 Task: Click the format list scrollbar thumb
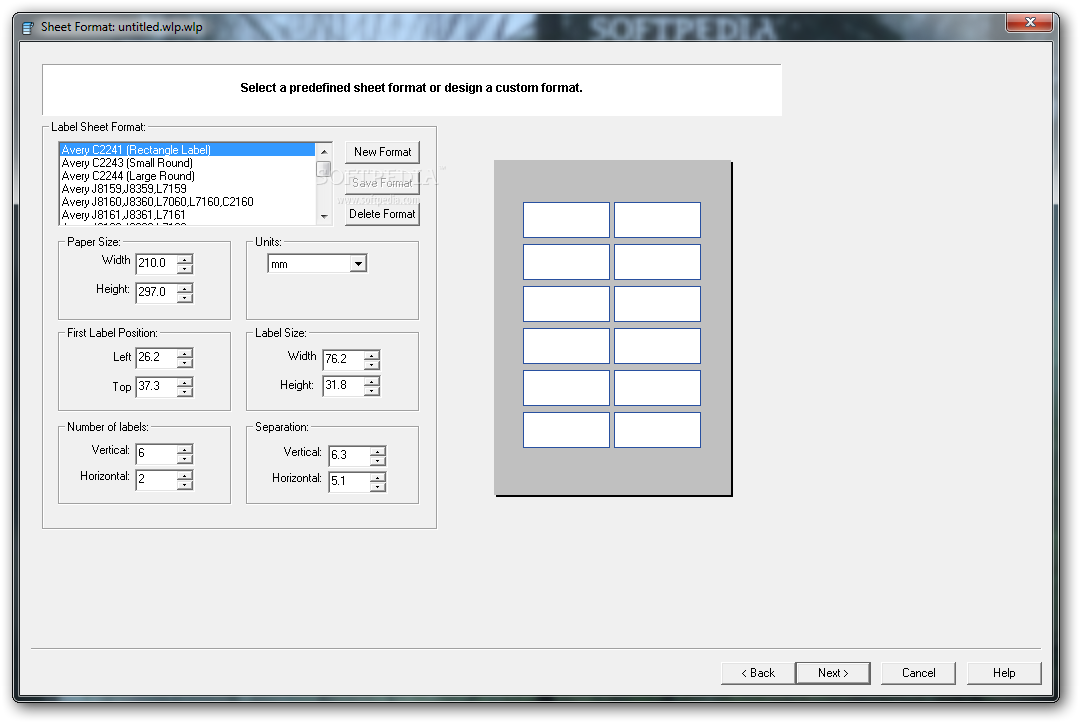tap(324, 169)
